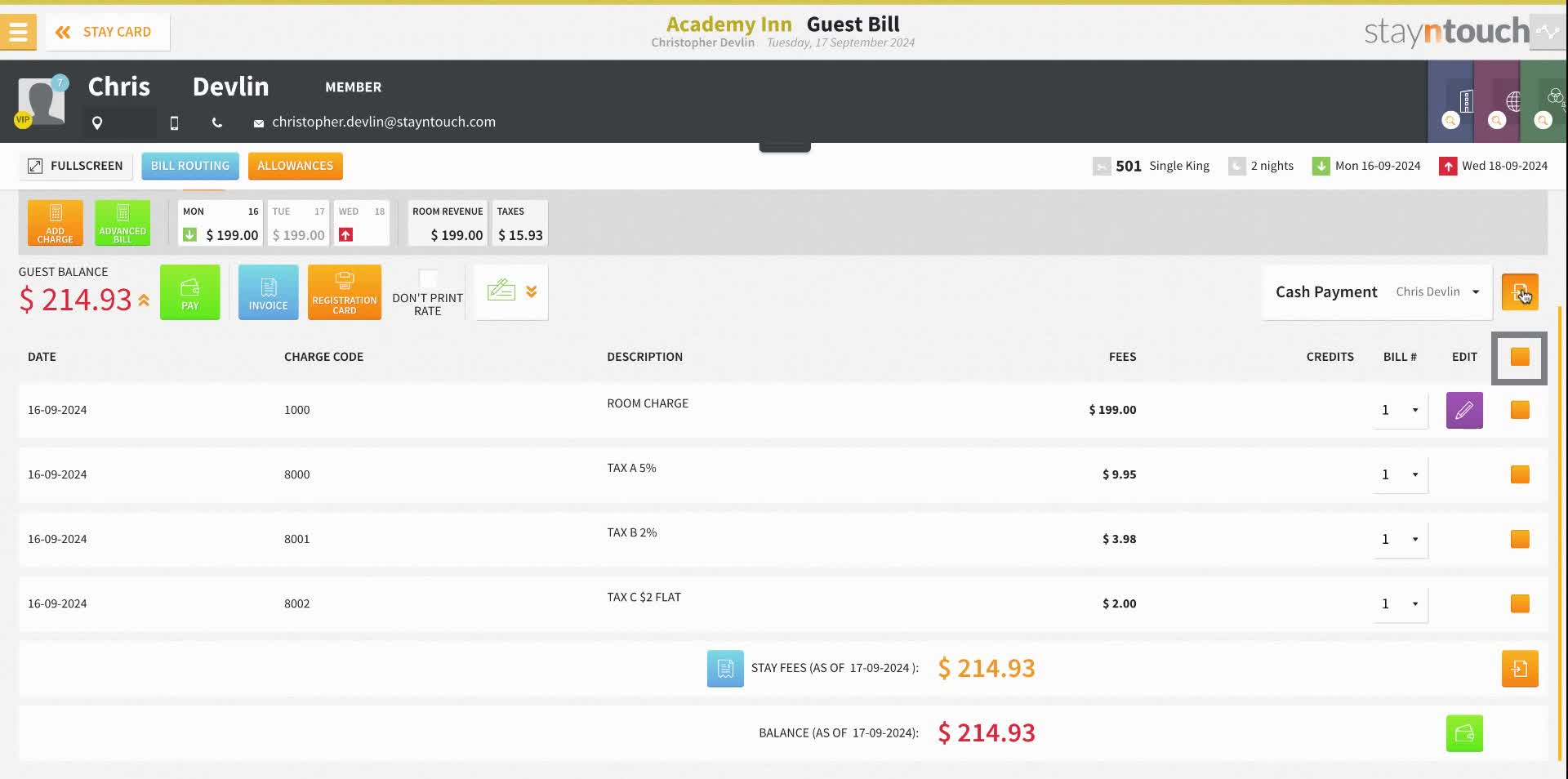Click the VIP badge on avatar
The image size is (1568, 779).
tap(23, 120)
